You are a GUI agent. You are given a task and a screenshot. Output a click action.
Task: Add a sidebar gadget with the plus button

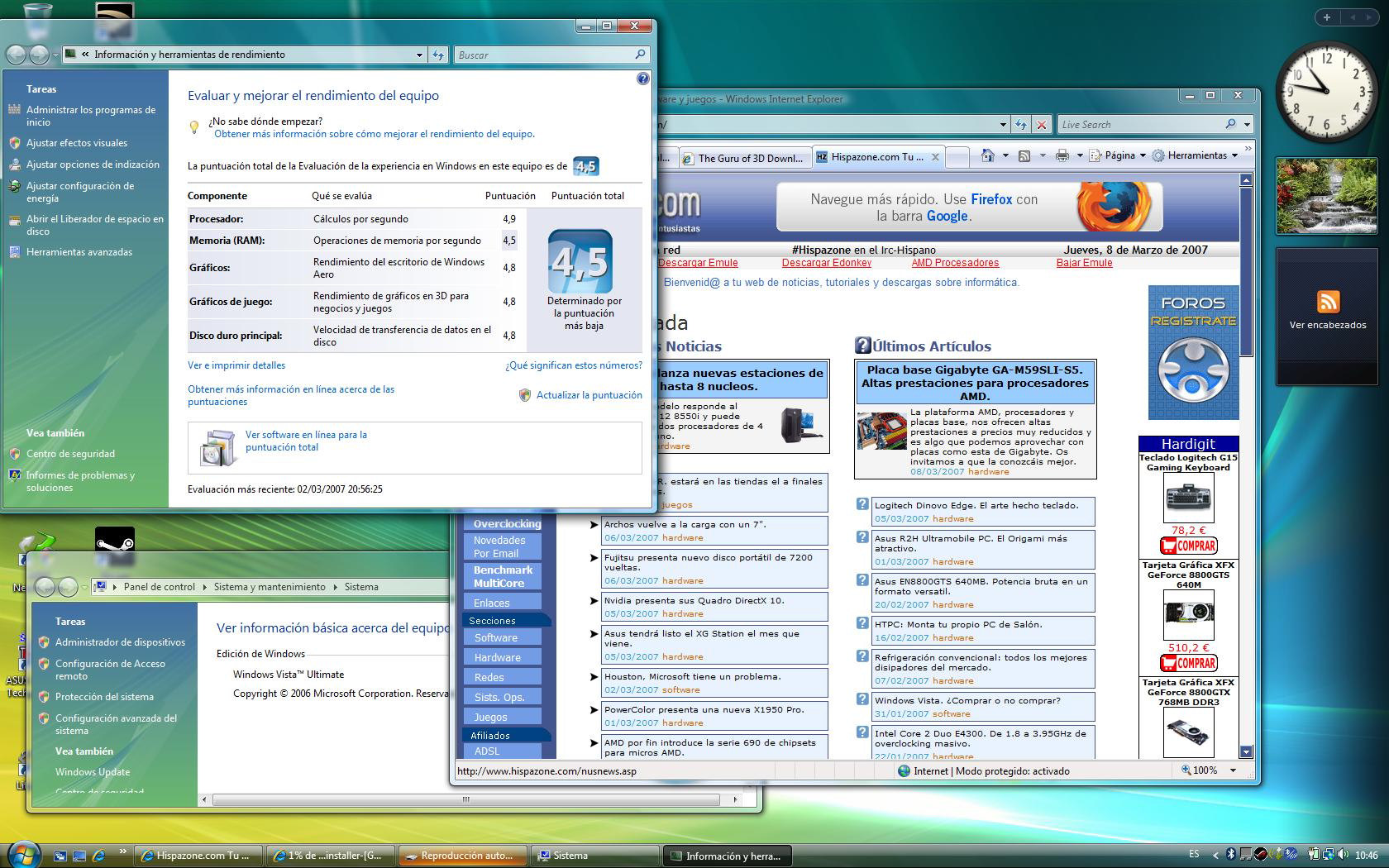pos(1327,17)
